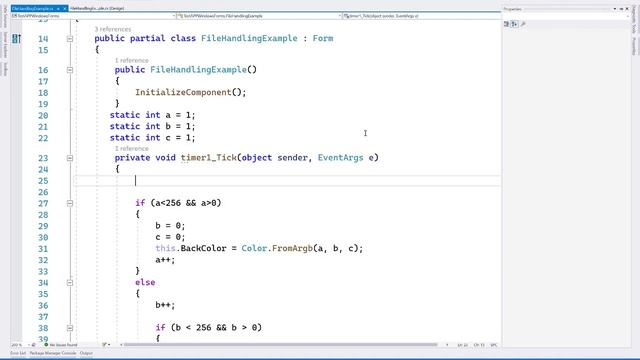The image size is (640, 360).
Task: Open the class type navigation dropdown
Action: [260, 16]
